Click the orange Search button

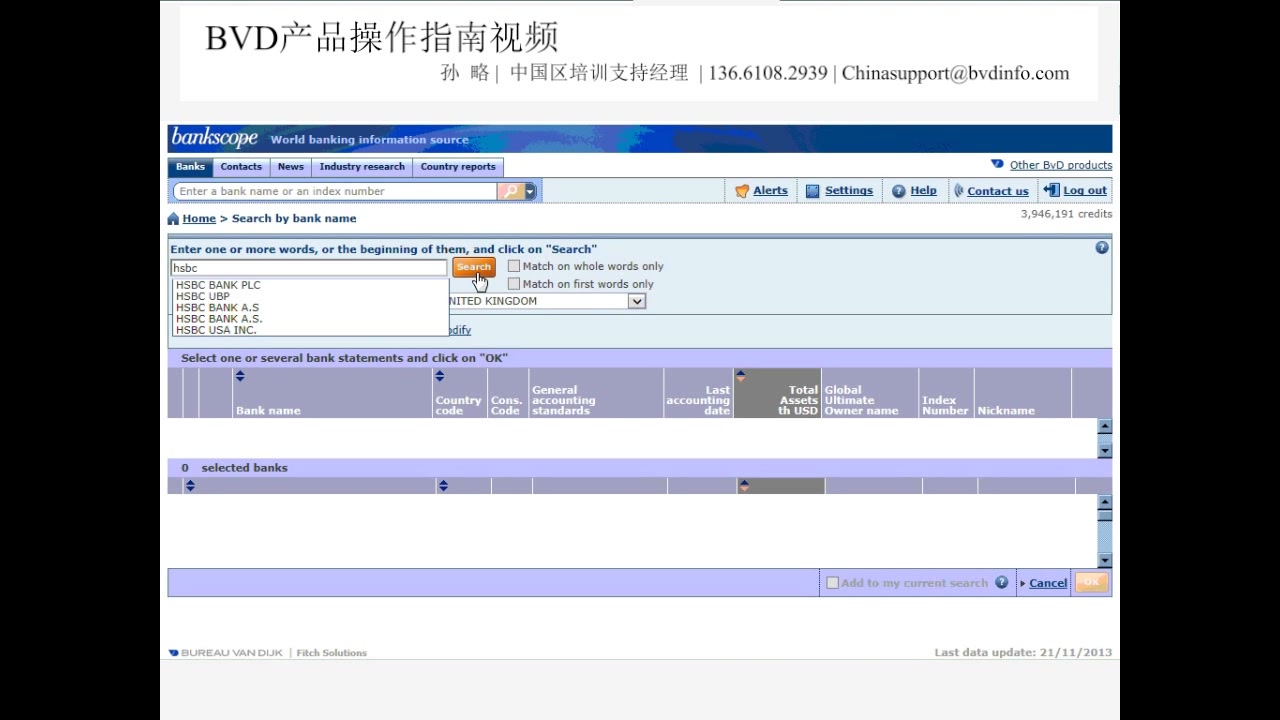point(474,267)
